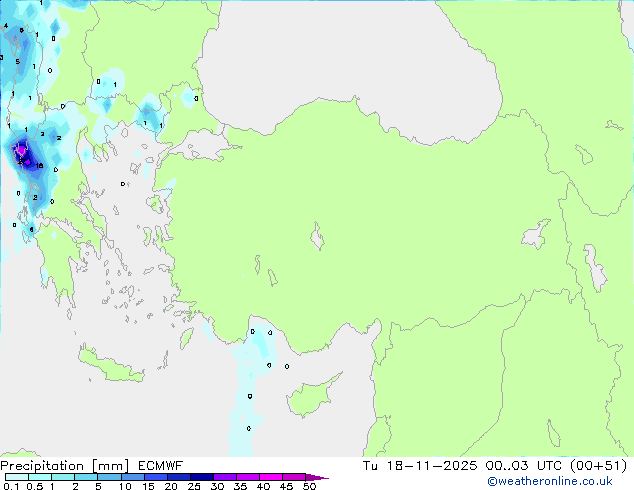The height and width of the screenshot is (490, 634).
Task: Click the 15–20 mm legend swatch
Action: [x=155, y=477]
